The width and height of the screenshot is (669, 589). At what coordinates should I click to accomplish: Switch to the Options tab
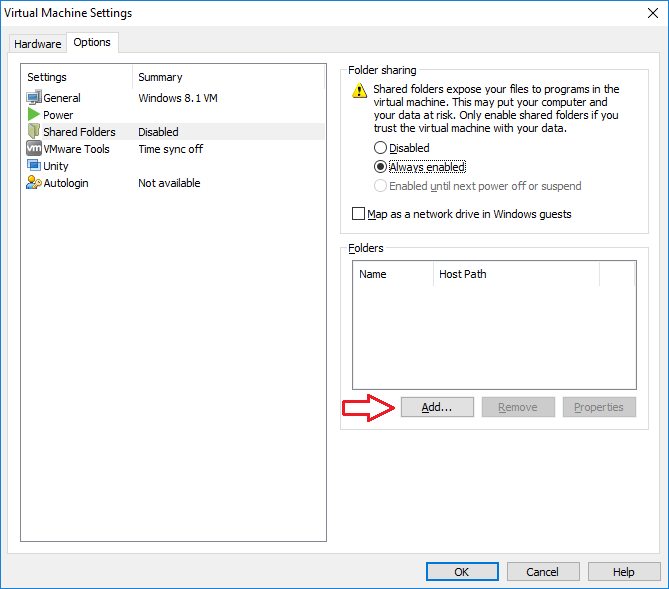click(92, 42)
